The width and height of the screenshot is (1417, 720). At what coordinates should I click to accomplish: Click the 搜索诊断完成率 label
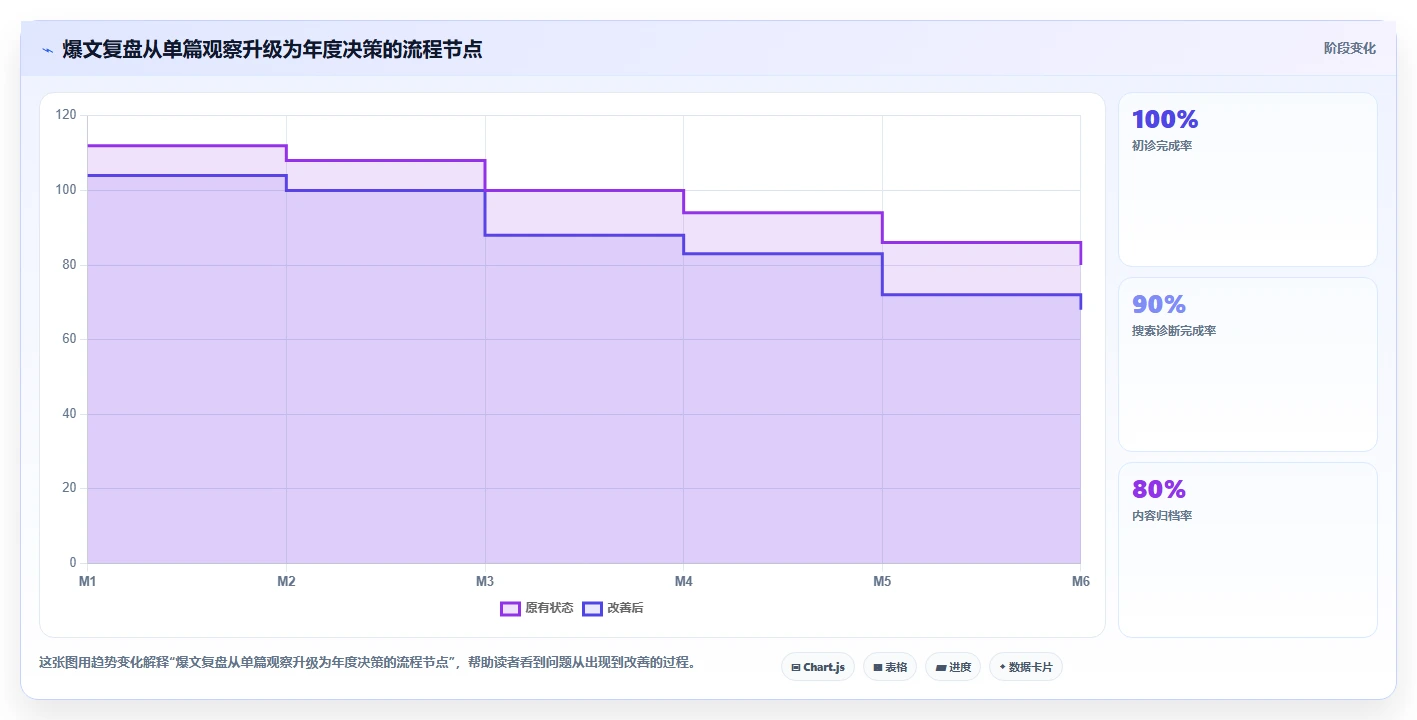point(1173,331)
